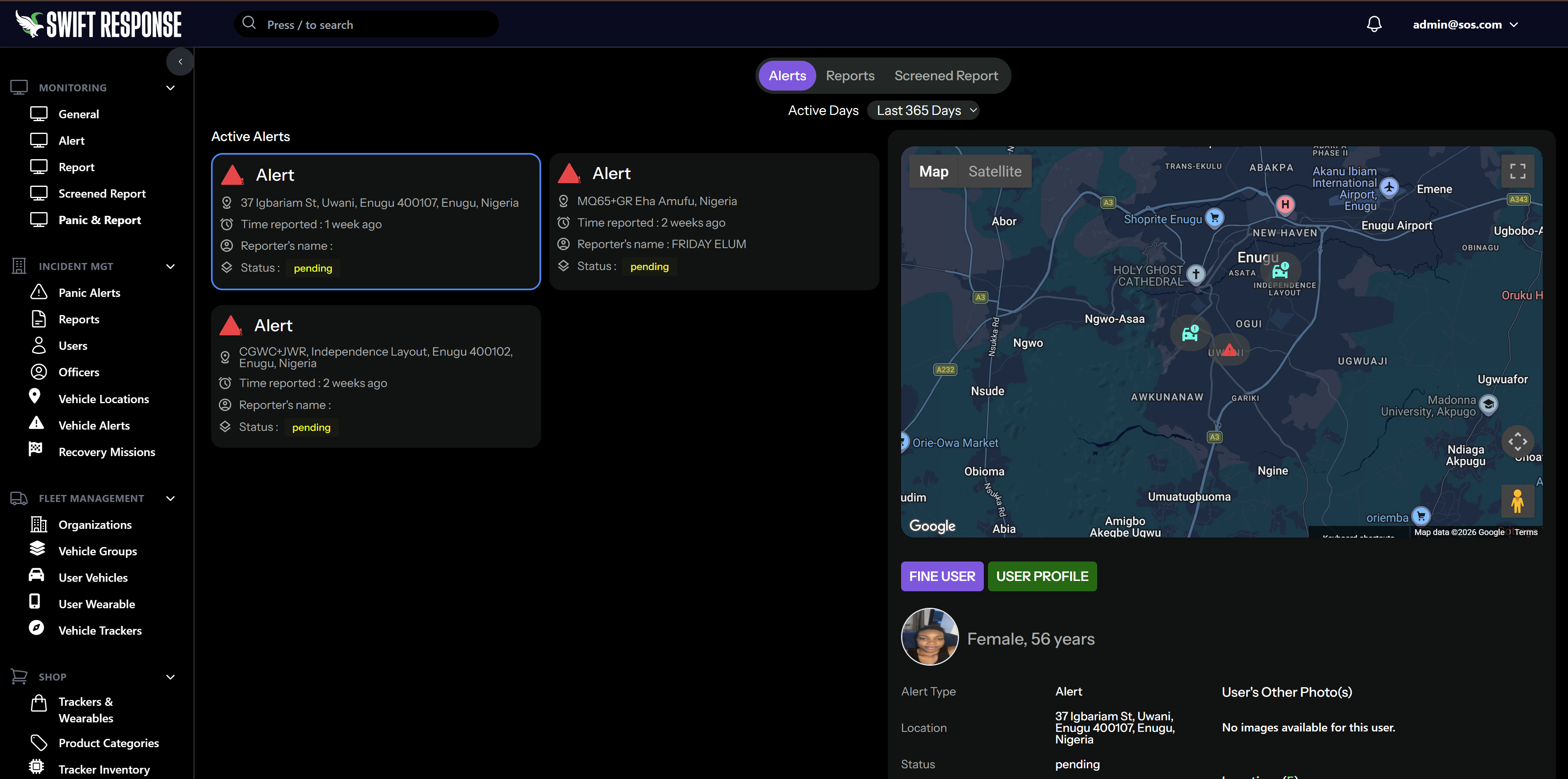1568x779 pixels.
Task: Open Trackers & Wearables shop
Action: pyautogui.click(x=86, y=710)
